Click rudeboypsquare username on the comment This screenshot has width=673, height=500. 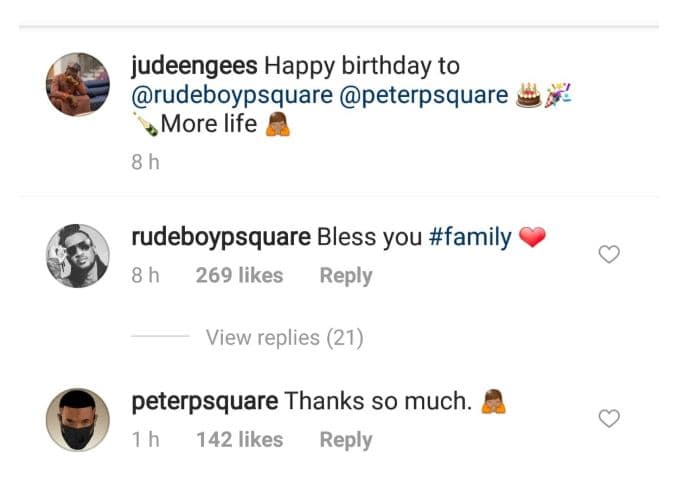(221, 238)
